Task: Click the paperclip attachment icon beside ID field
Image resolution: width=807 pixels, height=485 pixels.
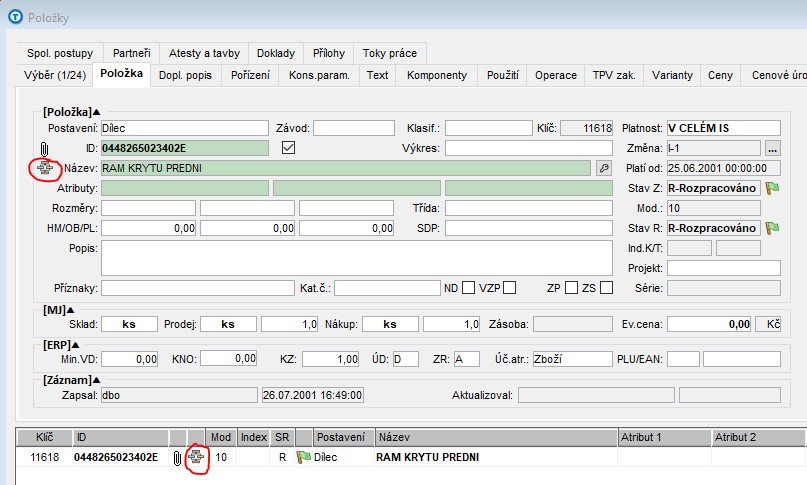Action: [44, 149]
